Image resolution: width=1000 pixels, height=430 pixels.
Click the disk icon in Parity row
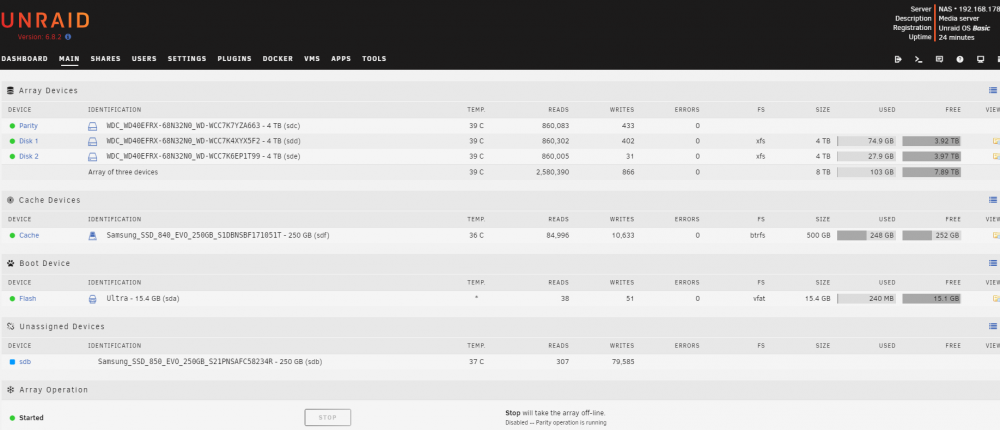pos(92,126)
